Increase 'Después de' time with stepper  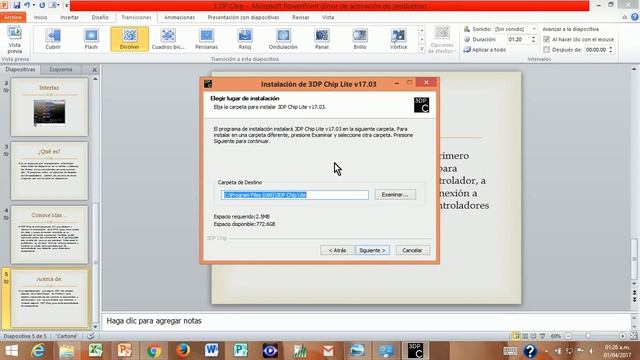coord(611,48)
